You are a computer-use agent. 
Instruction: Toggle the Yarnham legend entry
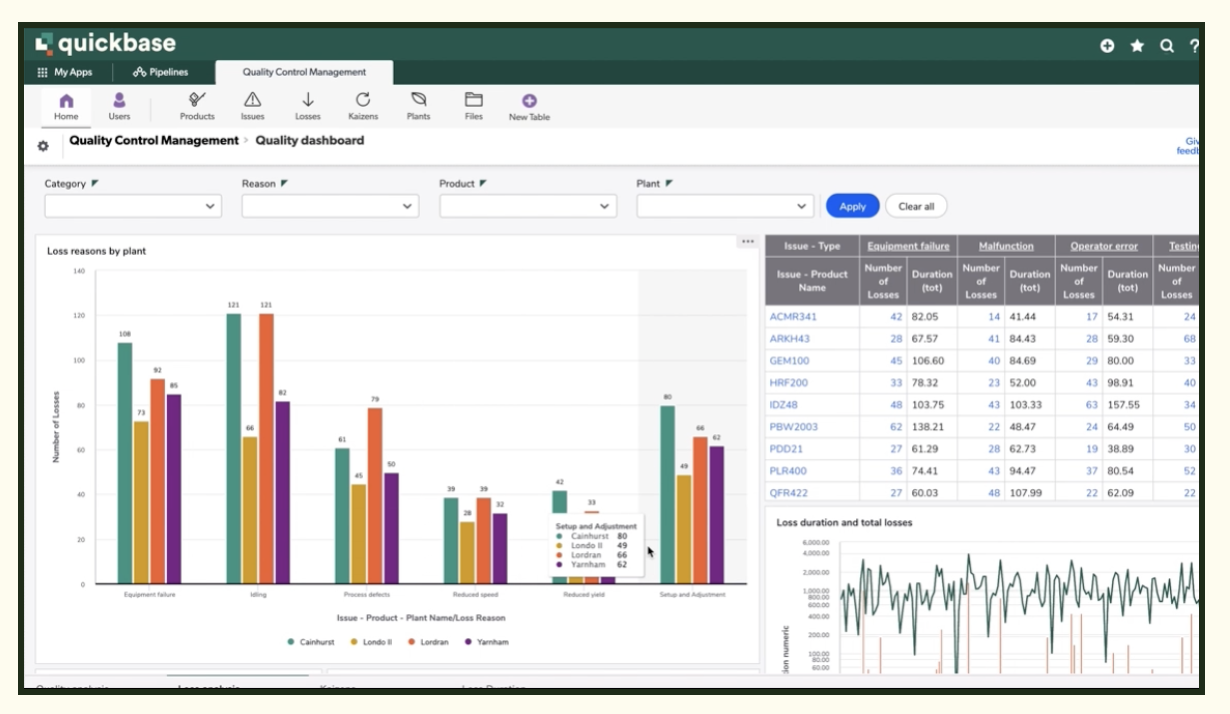[486, 642]
